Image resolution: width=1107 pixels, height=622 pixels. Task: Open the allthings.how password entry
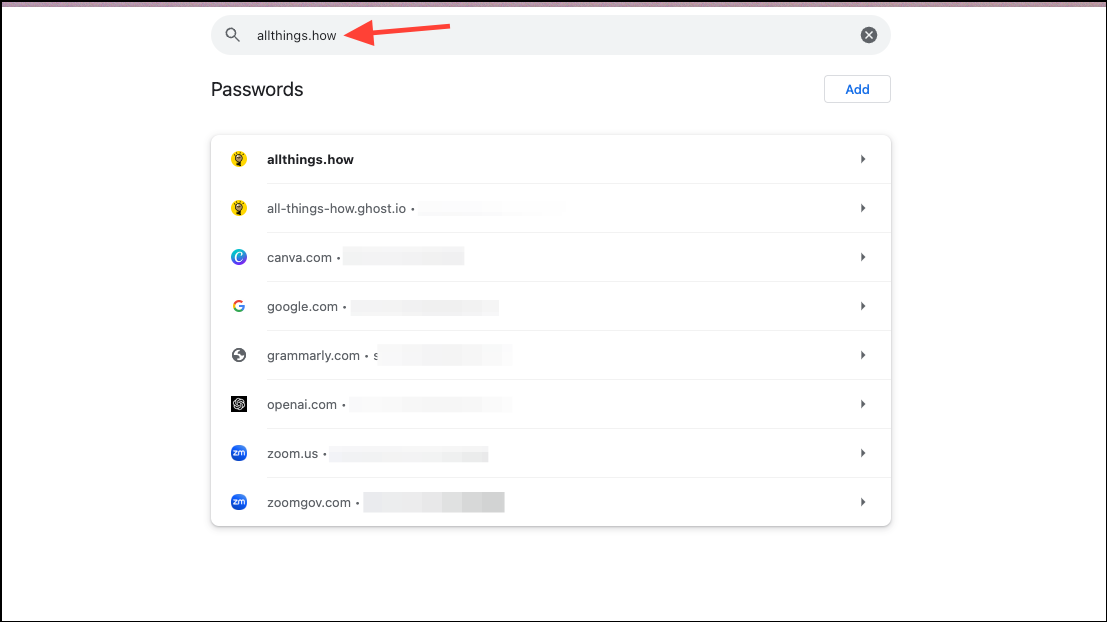tap(551, 160)
